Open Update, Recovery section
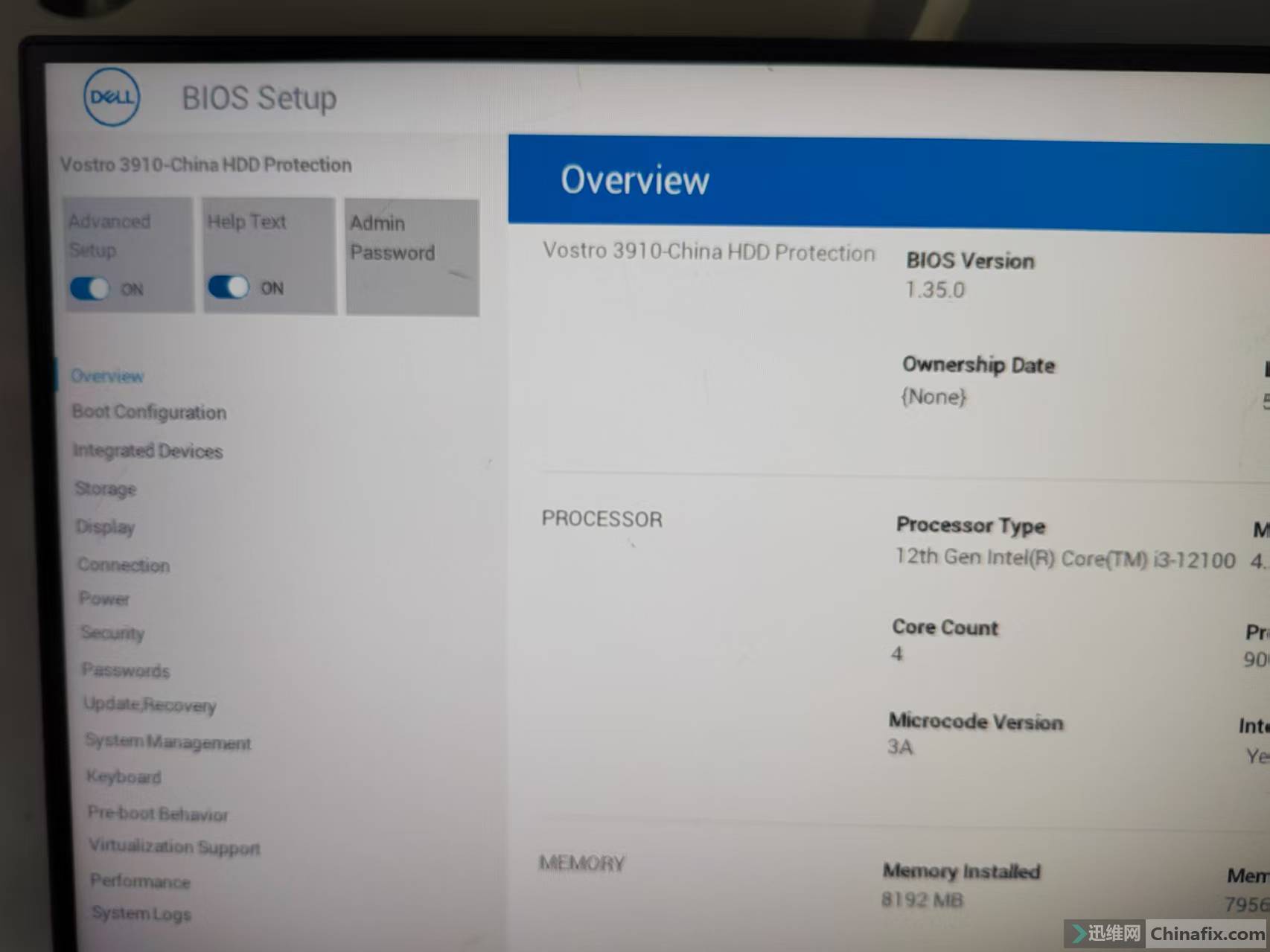Image resolution: width=1270 pixels, height=952 pixels. pyautogui.click(x=150, y=705)
